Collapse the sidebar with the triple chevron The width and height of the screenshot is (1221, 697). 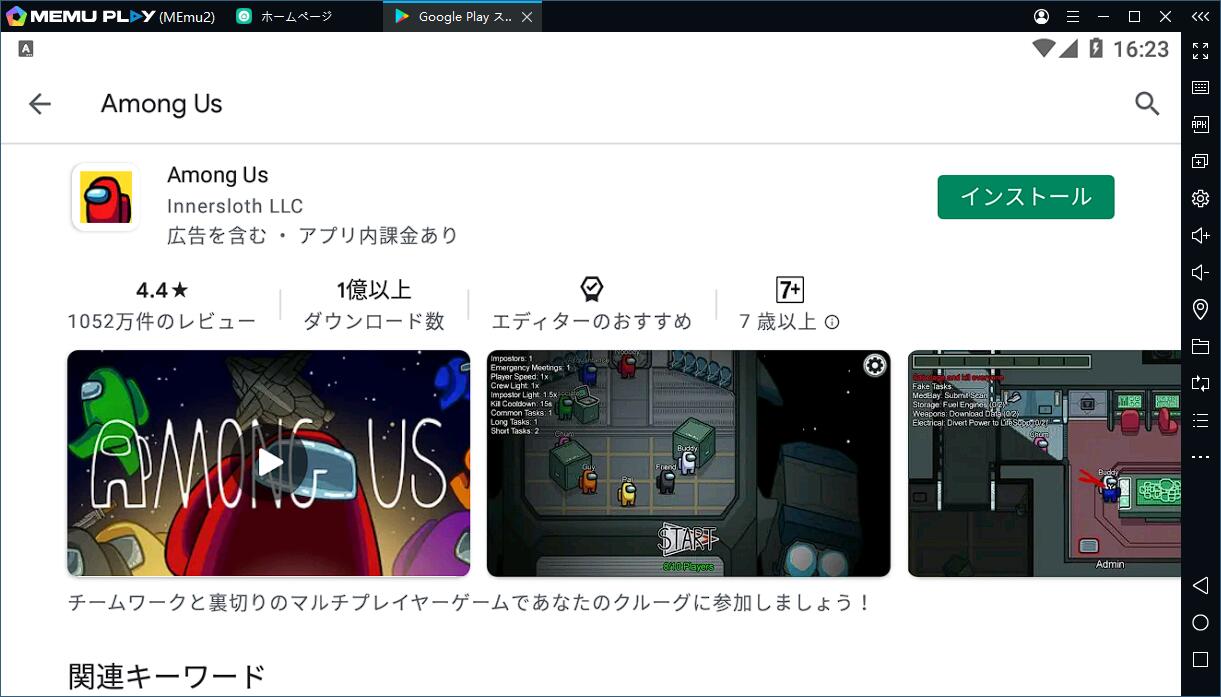tap(1201, 16)
